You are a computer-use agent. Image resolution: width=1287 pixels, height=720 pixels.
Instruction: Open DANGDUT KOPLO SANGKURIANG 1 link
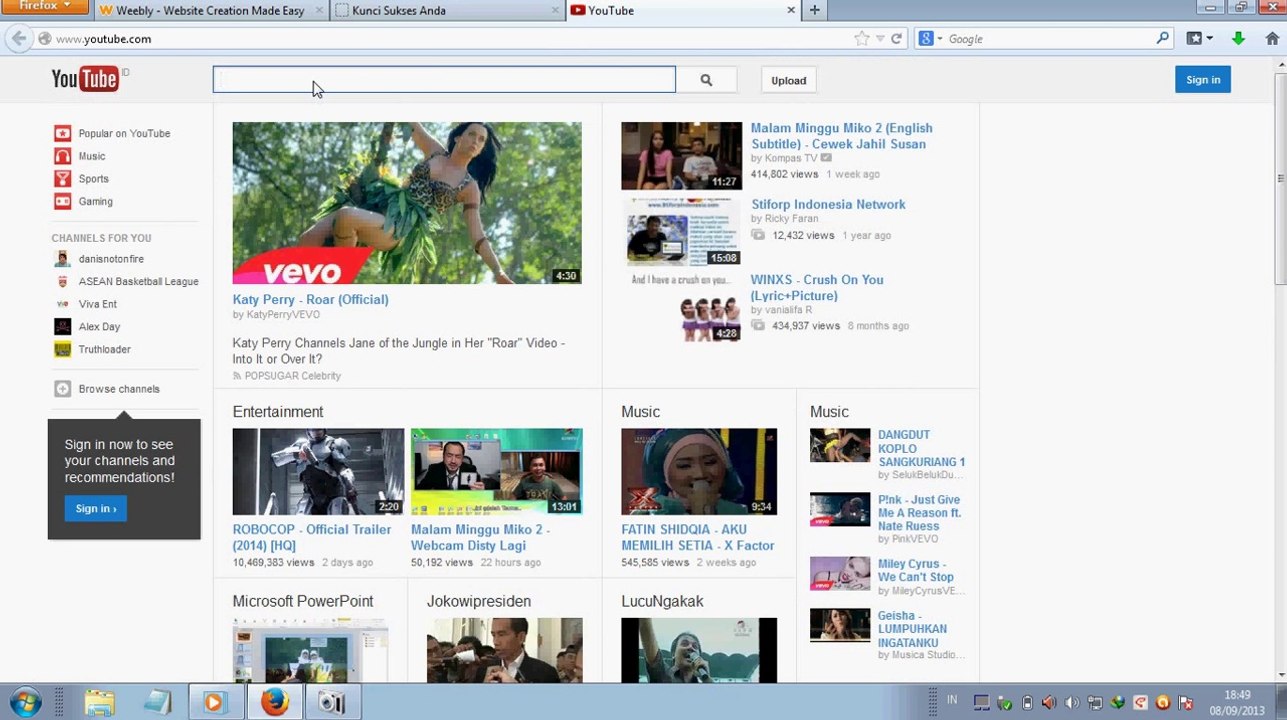[x=921, y=448]
